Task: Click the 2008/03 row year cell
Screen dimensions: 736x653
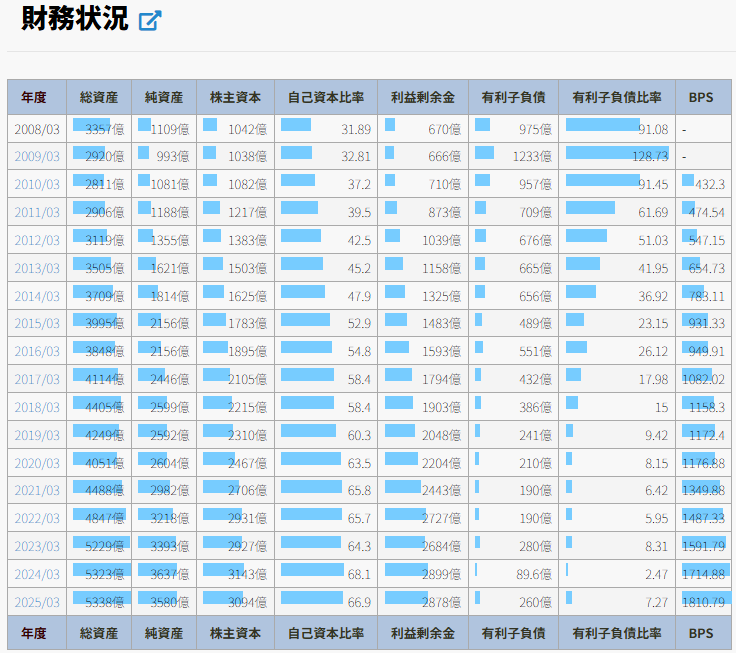Action: [x=37, y=130]
